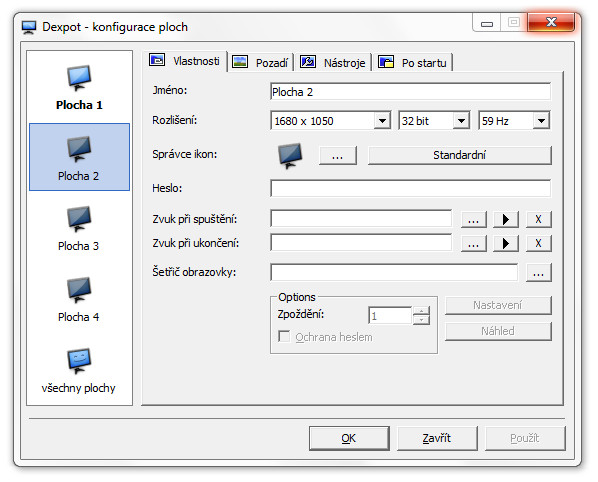Confirm with the OK button
Viewport: 598px width, 482px height.
click(349, 439)
